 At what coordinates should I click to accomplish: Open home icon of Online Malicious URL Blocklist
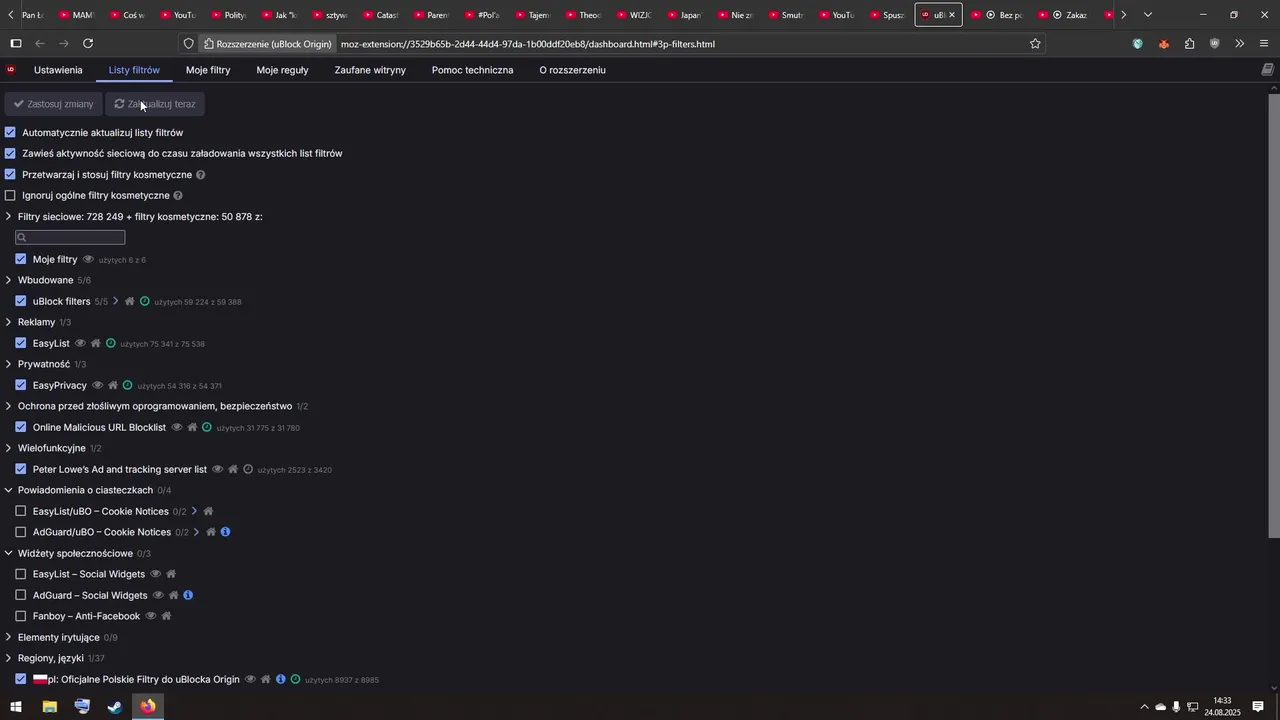click(x=192, y=428)
